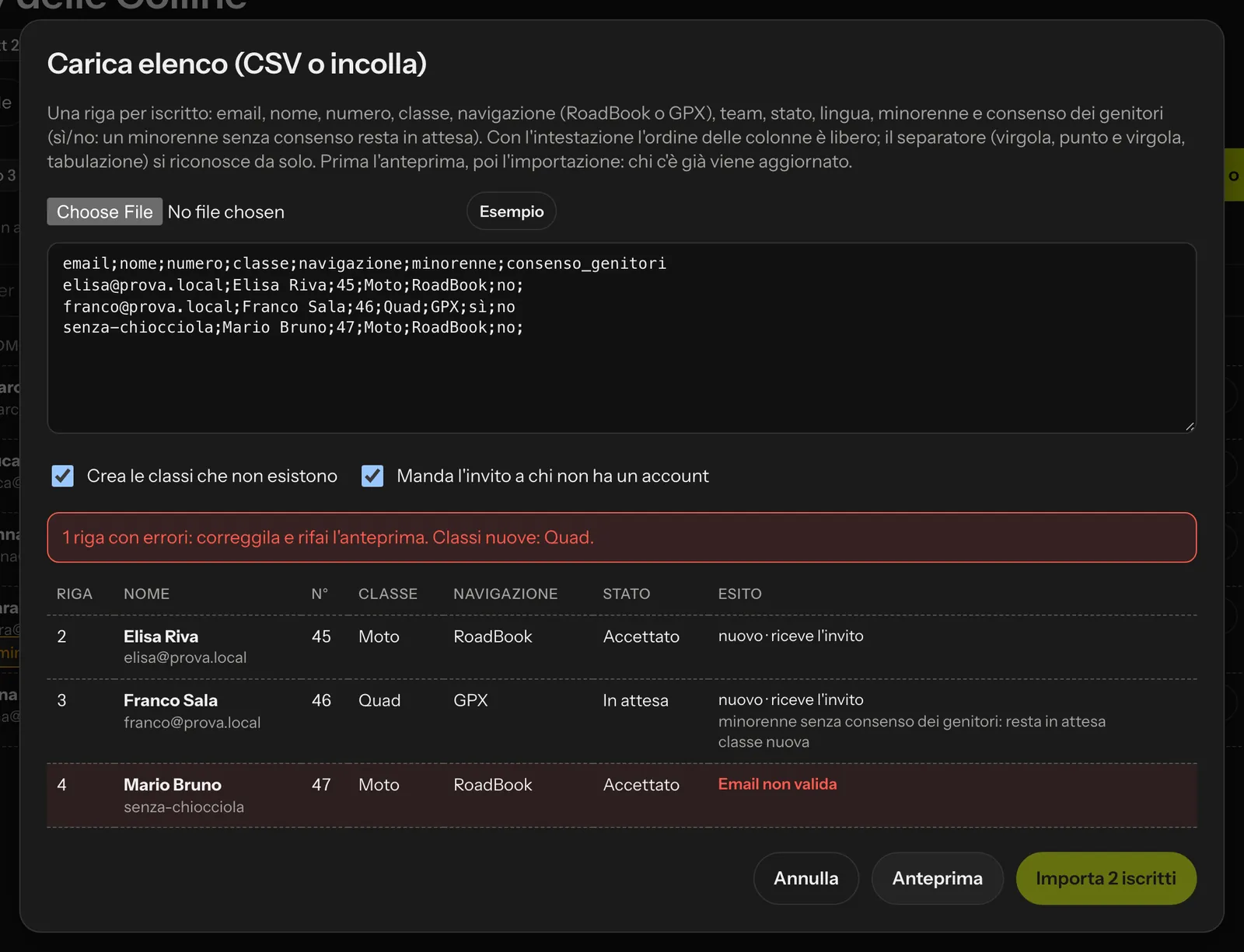This screenshot has height=952, width=1244.
Task: Click the Anteprima button
Action: 937,878
